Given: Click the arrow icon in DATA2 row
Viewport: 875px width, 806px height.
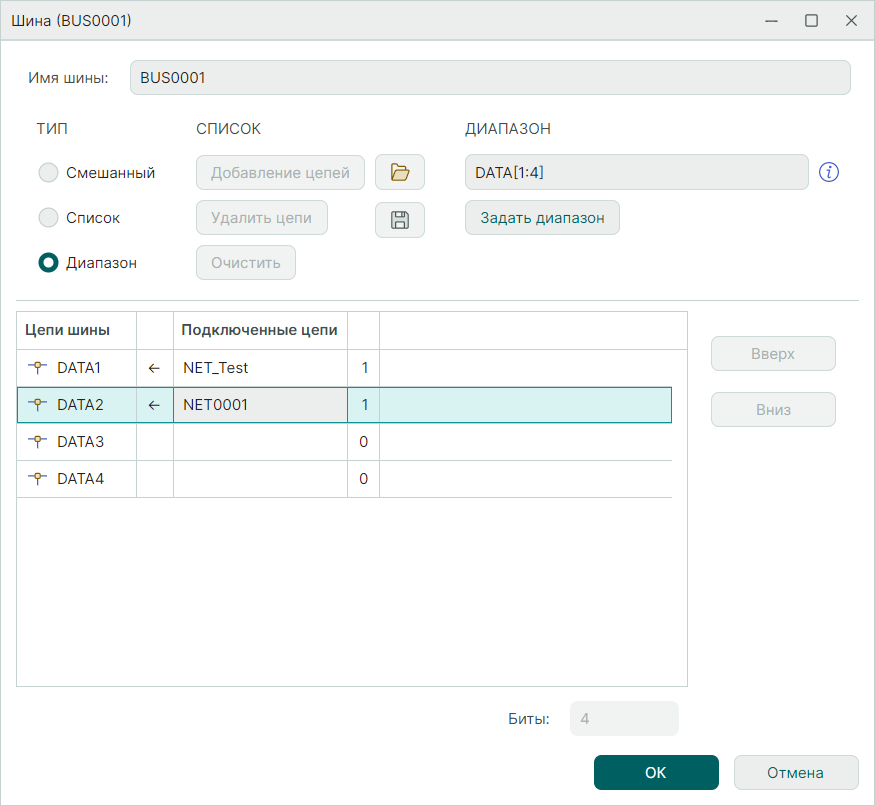Looking at the screenshot, I should pyautogui.click(x=154, y=405).
